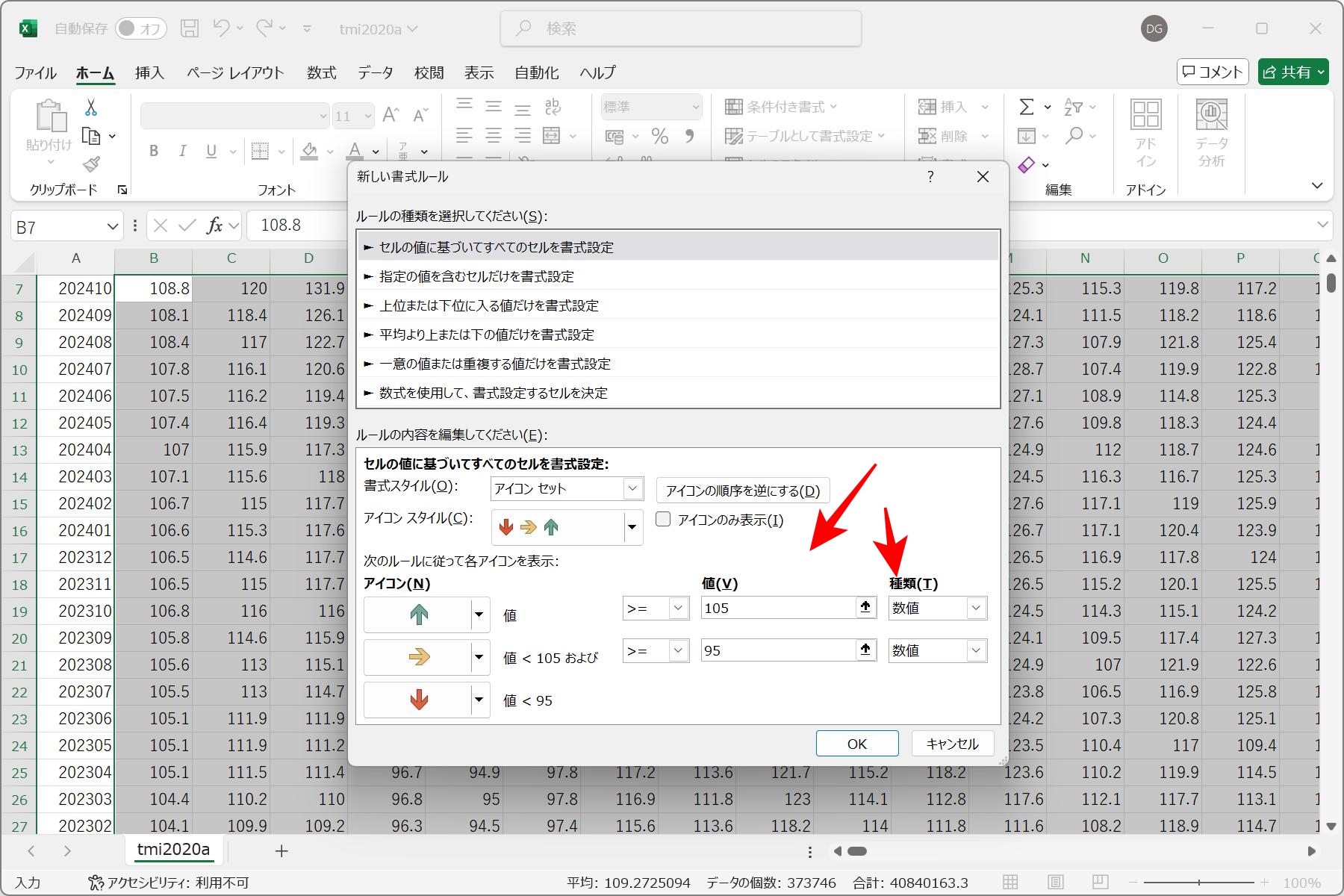Click the Find and Select magnifier icon
This screenshot has width=1344, height=896.
point(1074,136)
